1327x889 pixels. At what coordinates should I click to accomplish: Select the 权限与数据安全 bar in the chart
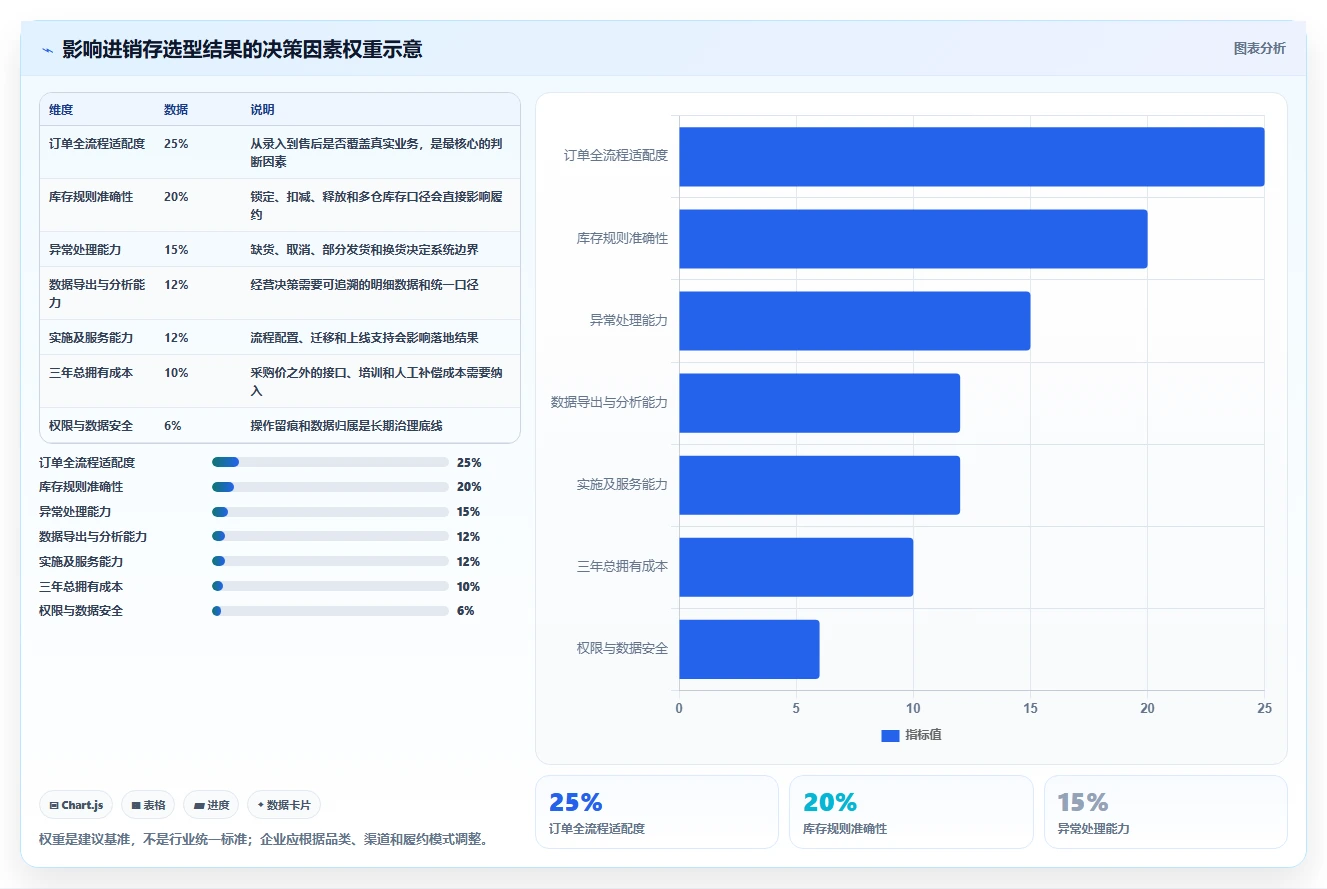(x=750, y=649)
